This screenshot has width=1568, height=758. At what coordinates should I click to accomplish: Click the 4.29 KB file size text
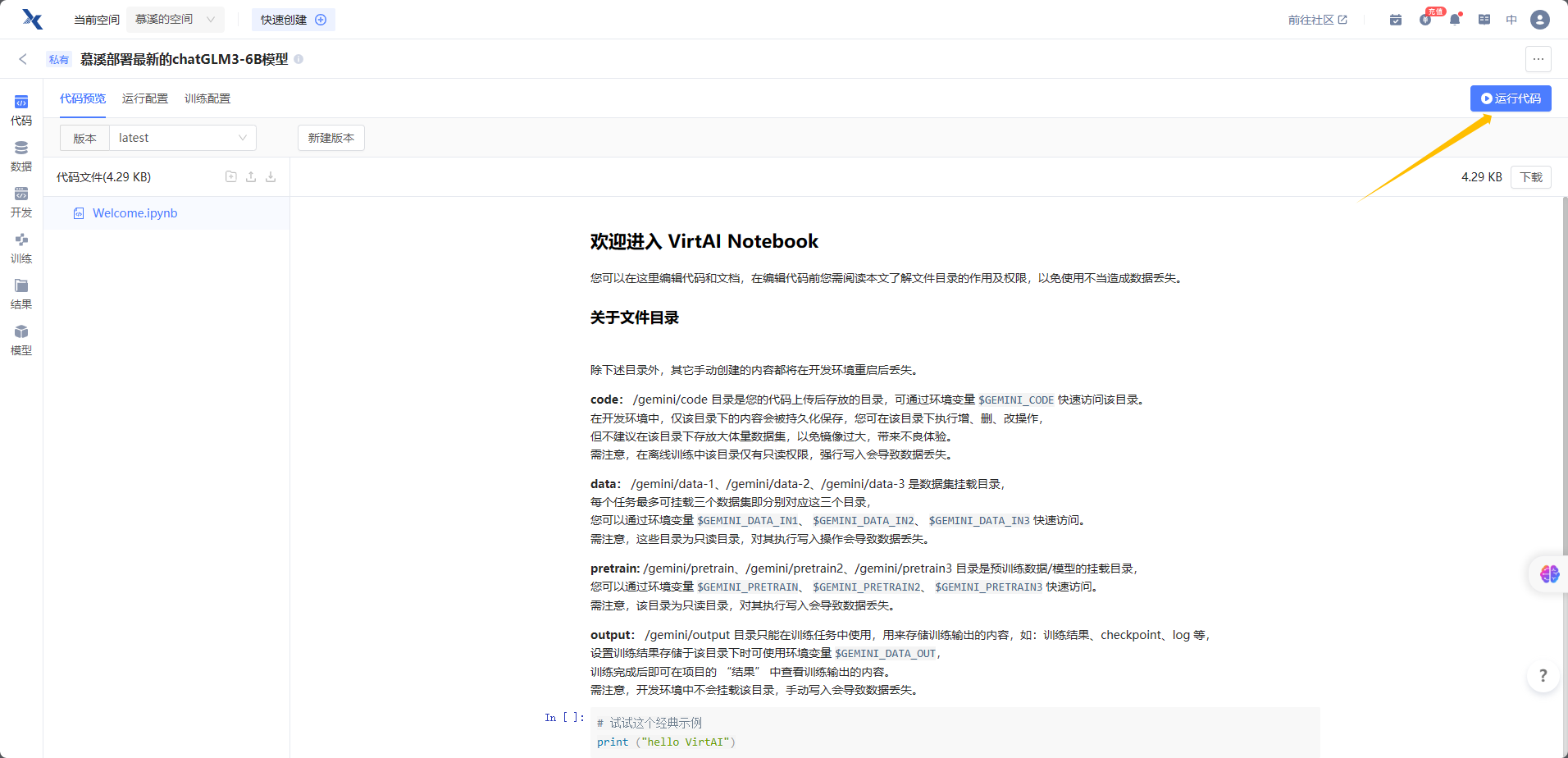[x=1481, y=177]
